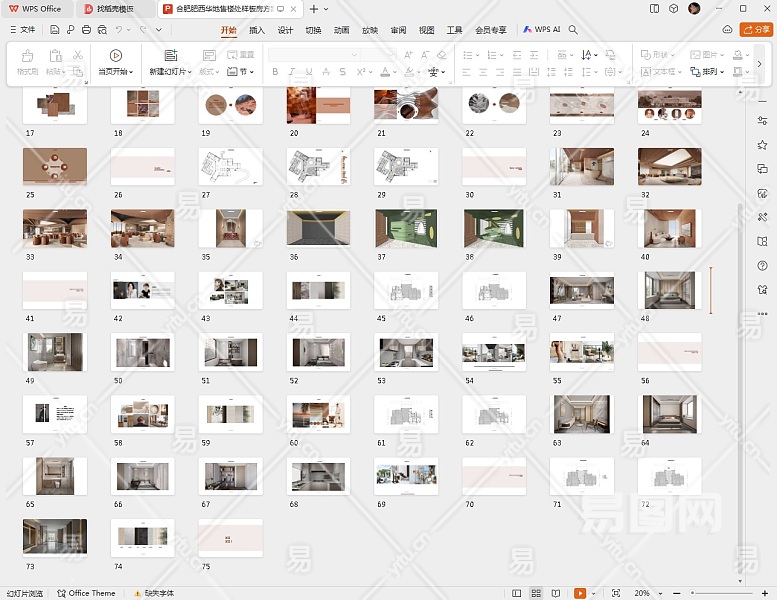Open settings sliders icon in right sidebar
The width and height of the screenshot is (777, 600).
click(x=763, y=121)
